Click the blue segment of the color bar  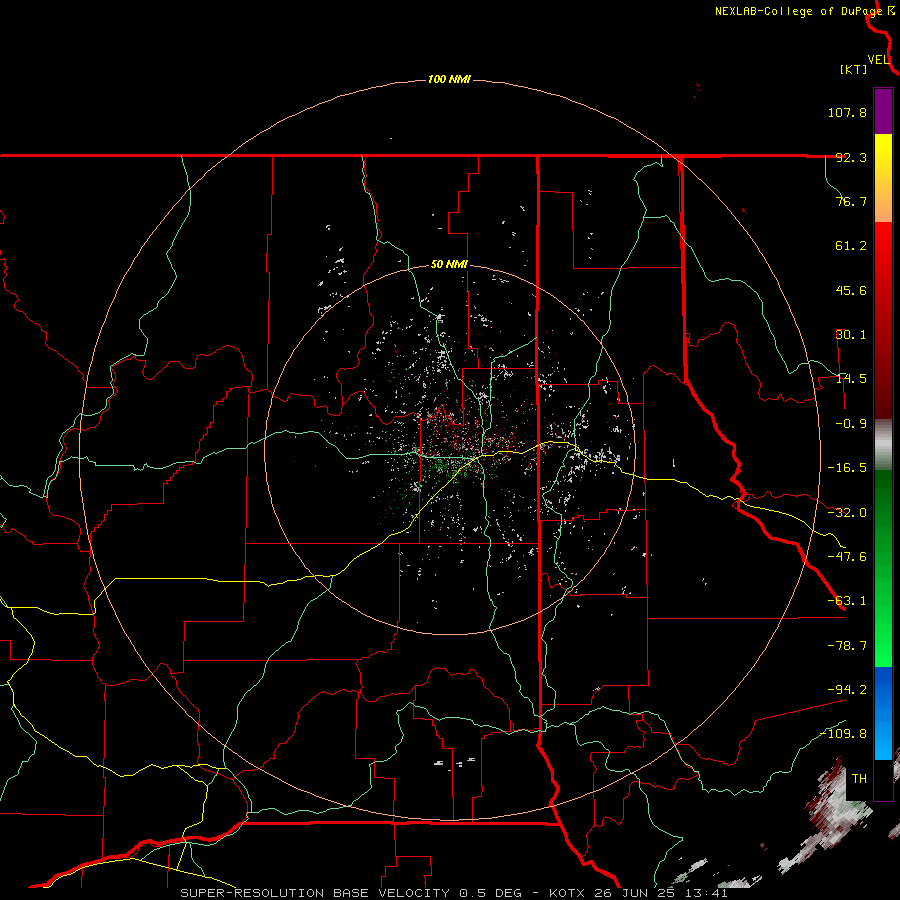[883, 713]
